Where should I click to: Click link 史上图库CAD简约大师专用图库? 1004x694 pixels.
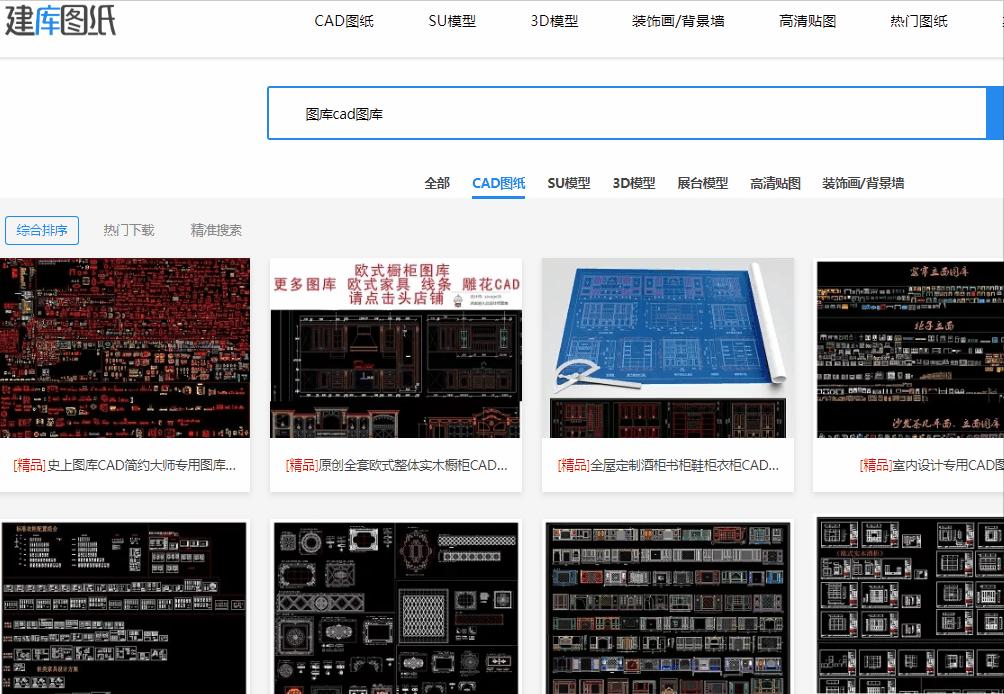point(123,465)
